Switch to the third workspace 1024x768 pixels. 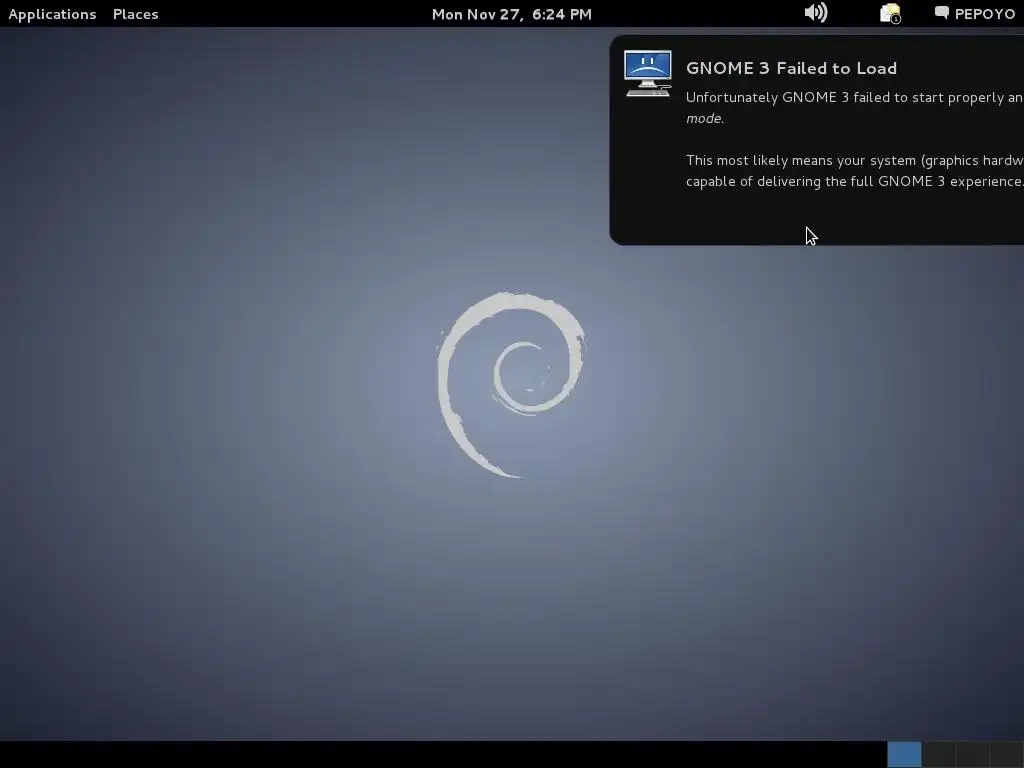point(972,755)
